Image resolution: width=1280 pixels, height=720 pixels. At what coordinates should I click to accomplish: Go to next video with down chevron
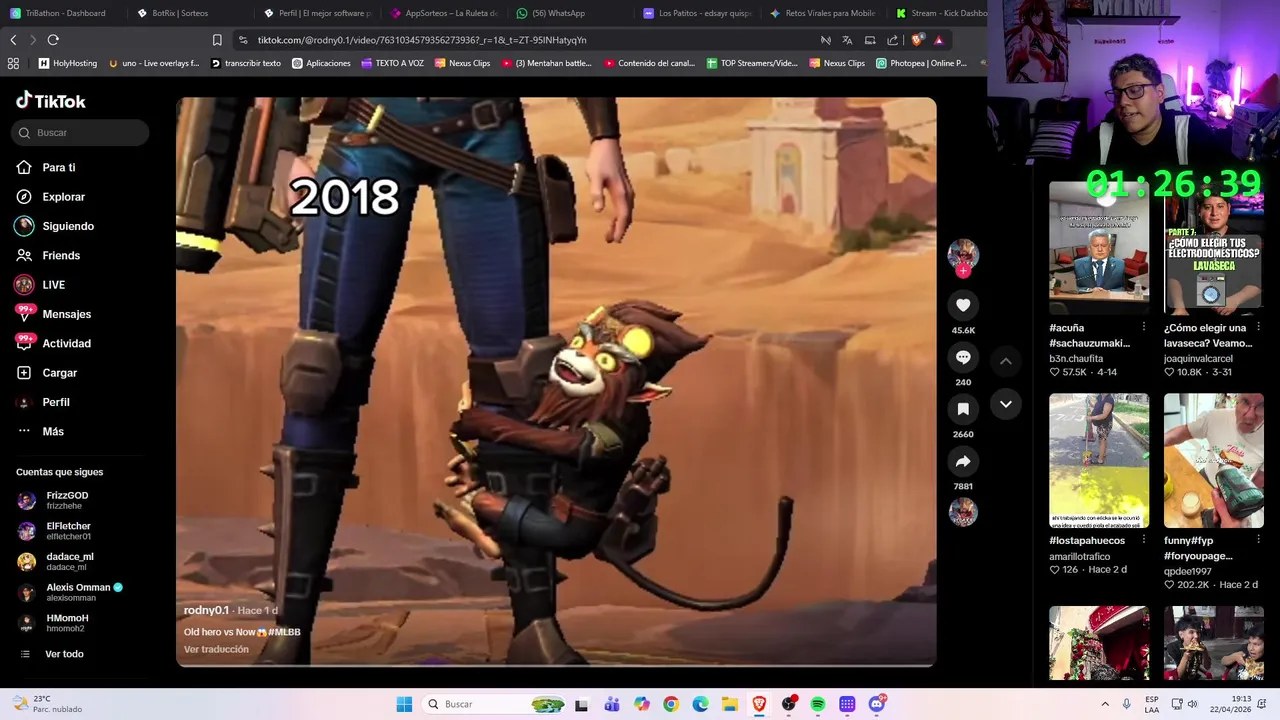(x=1006, y=404)
